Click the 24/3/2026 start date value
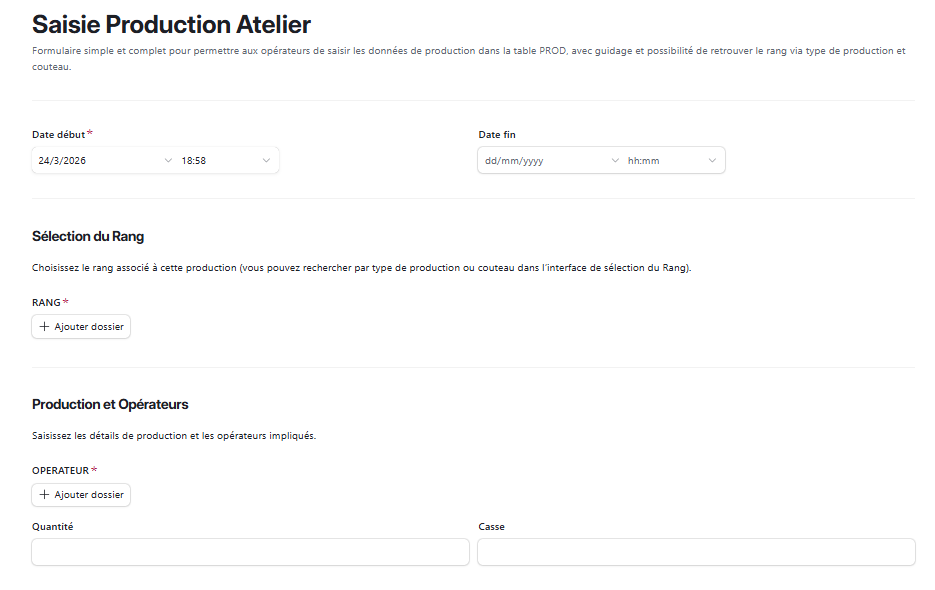The height and width of the screenshot is (590, 935). [62, 160]
